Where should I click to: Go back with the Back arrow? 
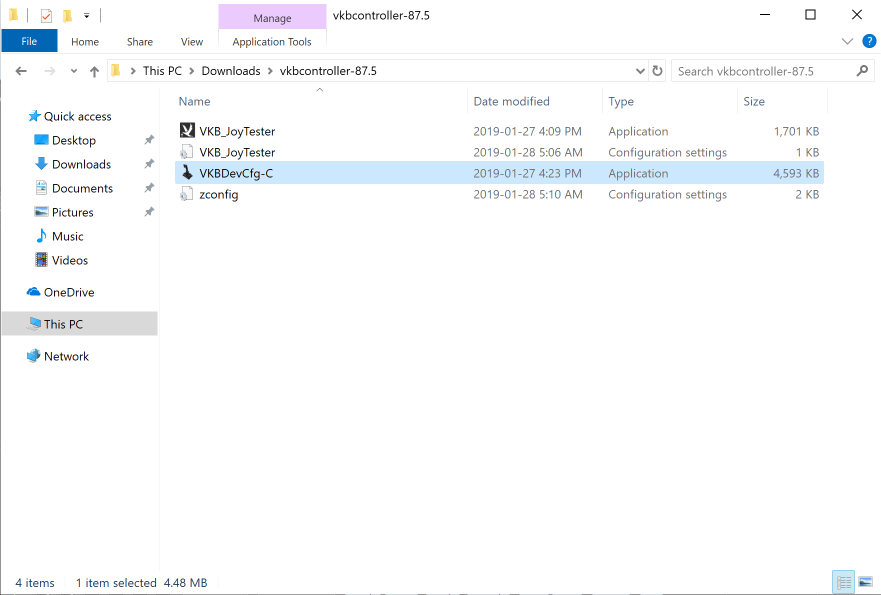pos(21,71)
